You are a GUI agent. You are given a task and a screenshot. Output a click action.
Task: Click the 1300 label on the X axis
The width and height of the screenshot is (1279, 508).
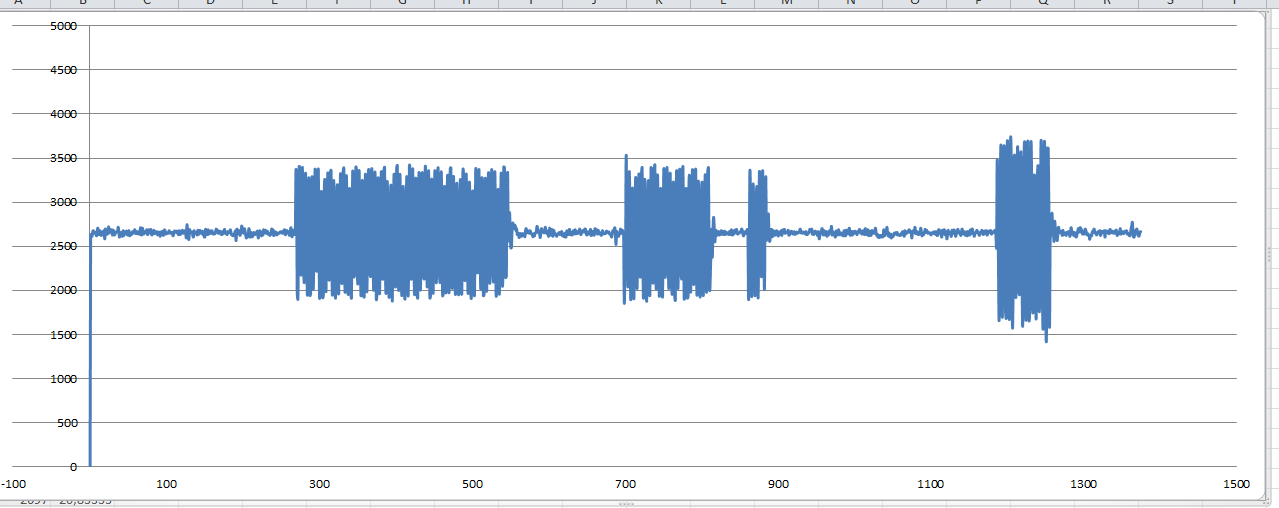click(x=1083, y=484)
